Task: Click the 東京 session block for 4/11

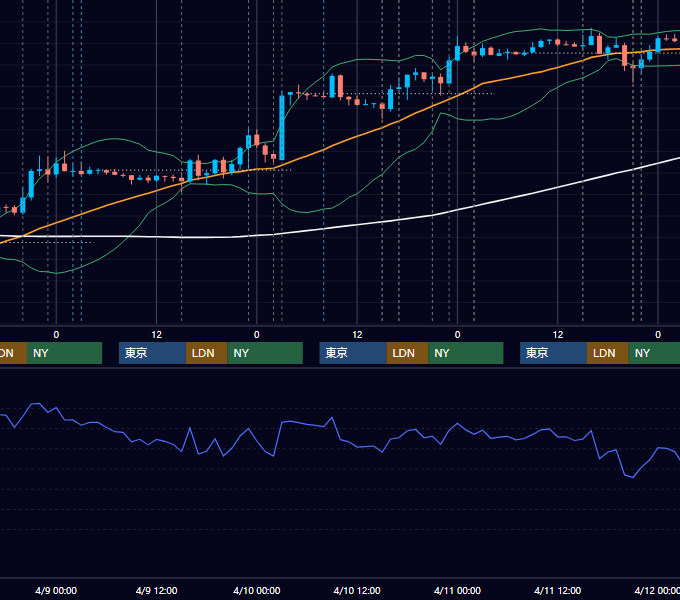Action: pos(553,353)
